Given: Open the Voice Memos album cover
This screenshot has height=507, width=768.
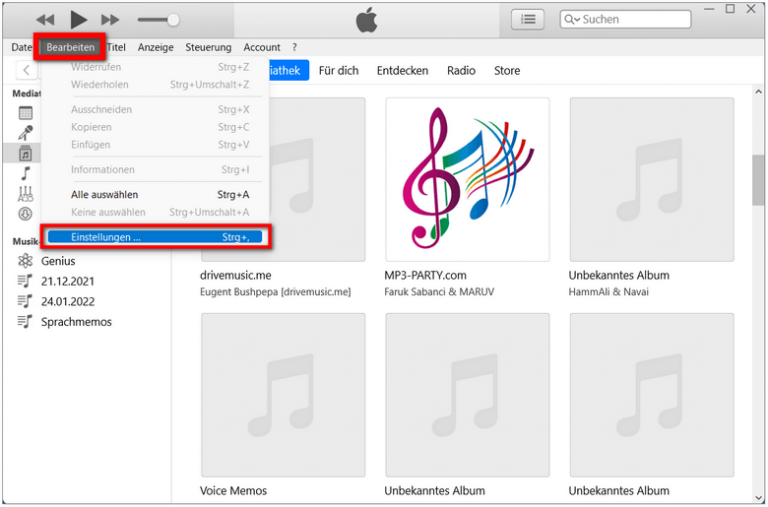Looking at the screenshot, I should click(283, 395).
